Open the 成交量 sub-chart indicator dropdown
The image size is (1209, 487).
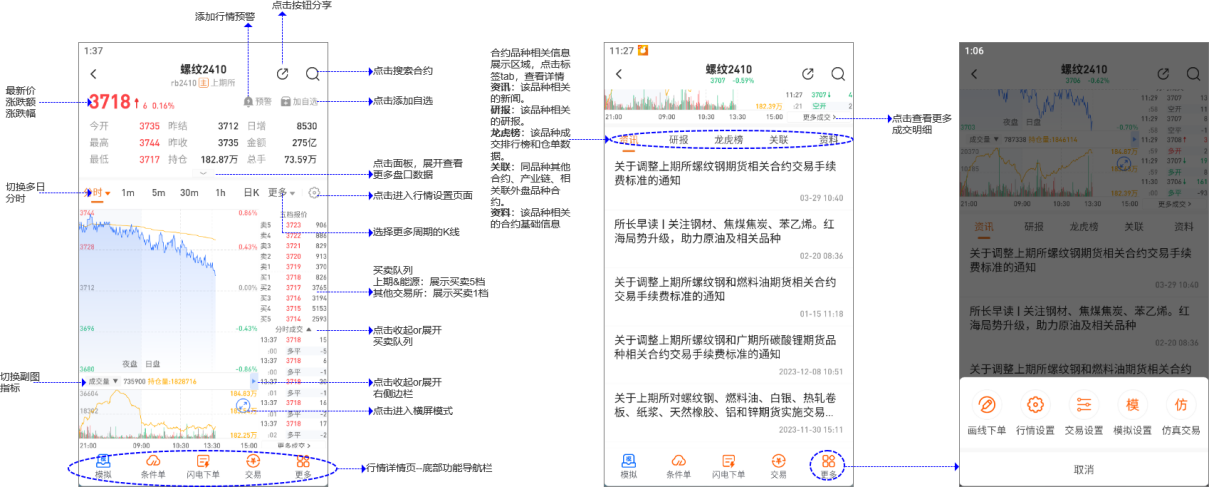click(103, 381)
